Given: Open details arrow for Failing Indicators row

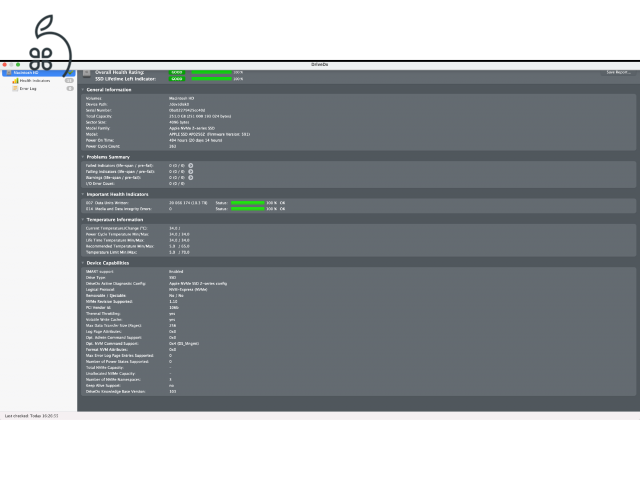Looking at the screenshot, I should point(191,172).
